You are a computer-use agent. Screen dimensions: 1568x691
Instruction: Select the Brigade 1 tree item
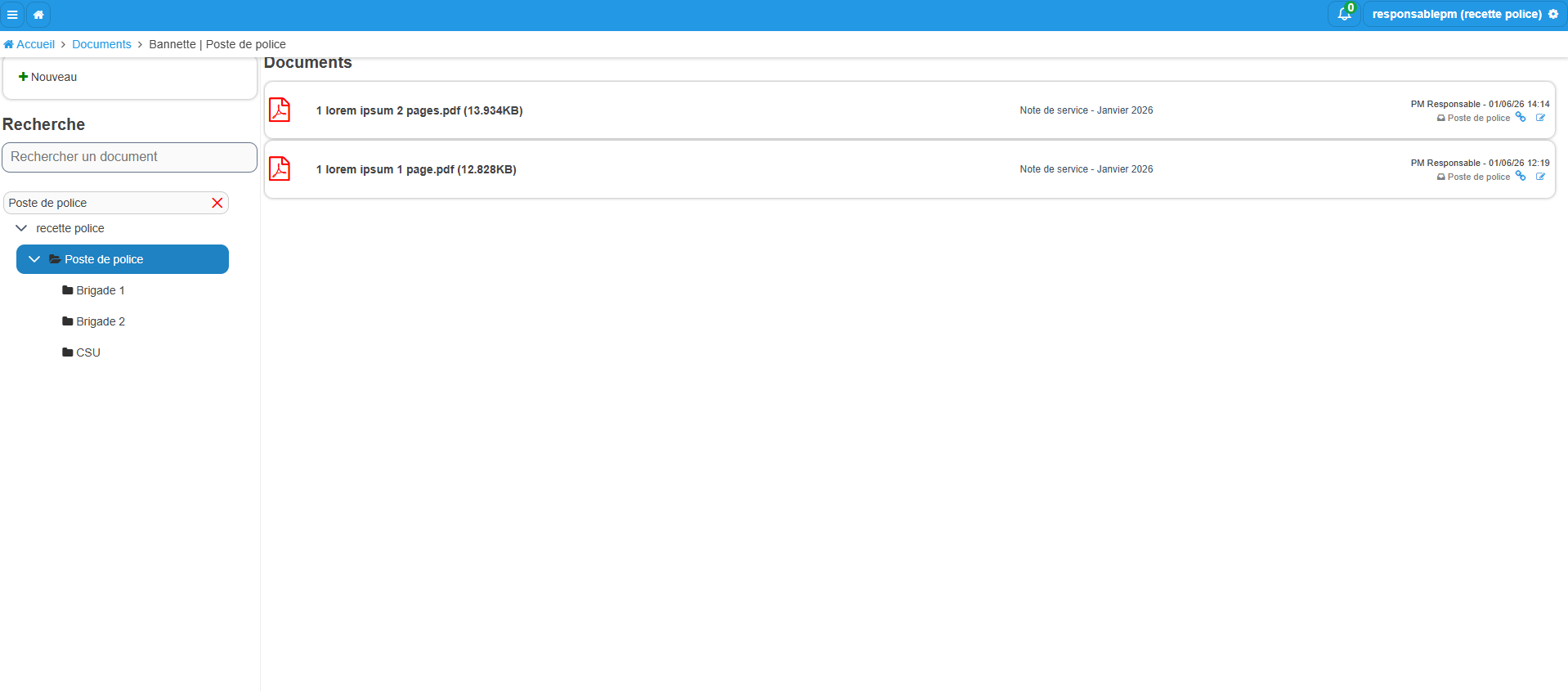pyautogui.click(x=101, y=290)
